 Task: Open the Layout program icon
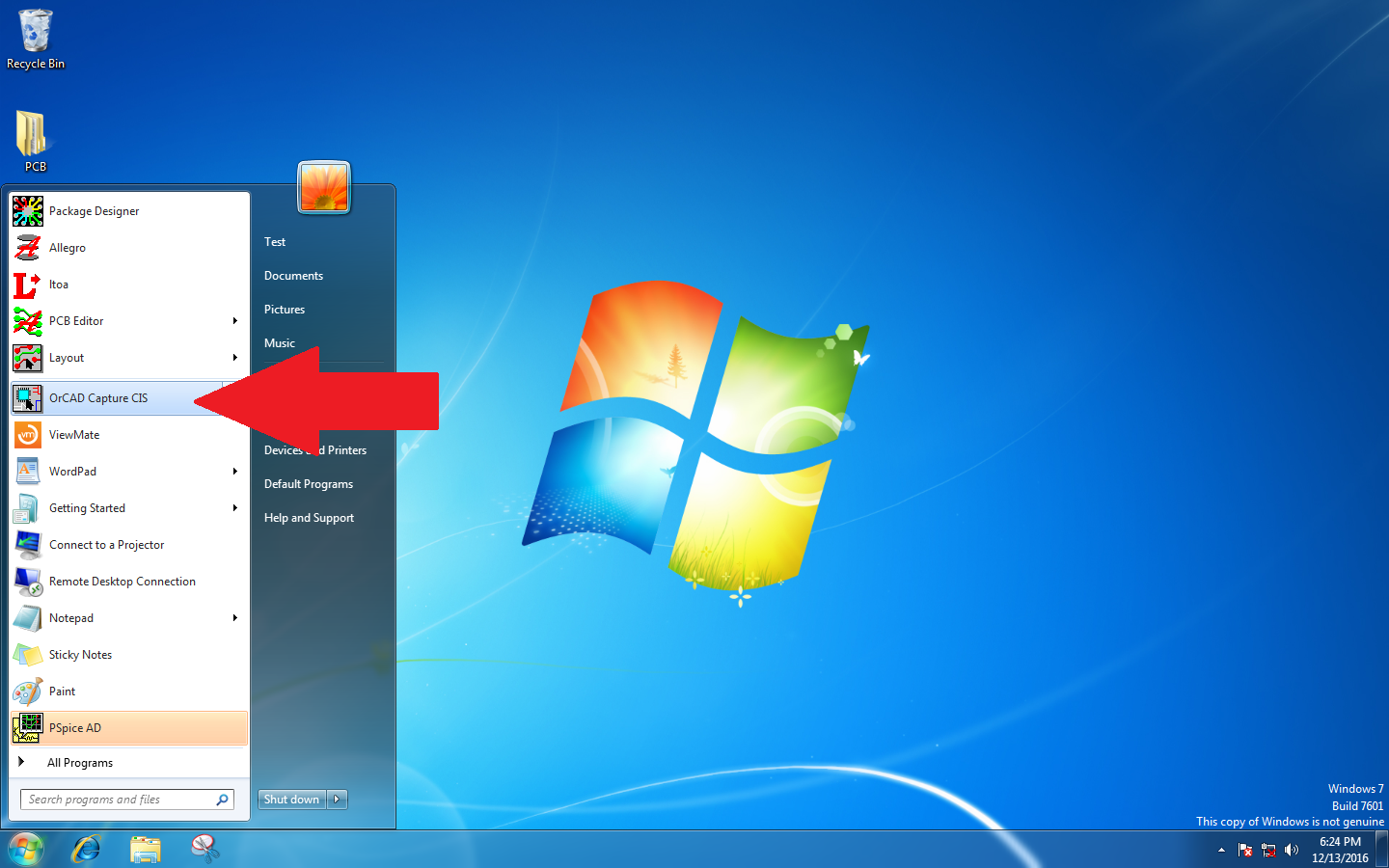(28, 358)
